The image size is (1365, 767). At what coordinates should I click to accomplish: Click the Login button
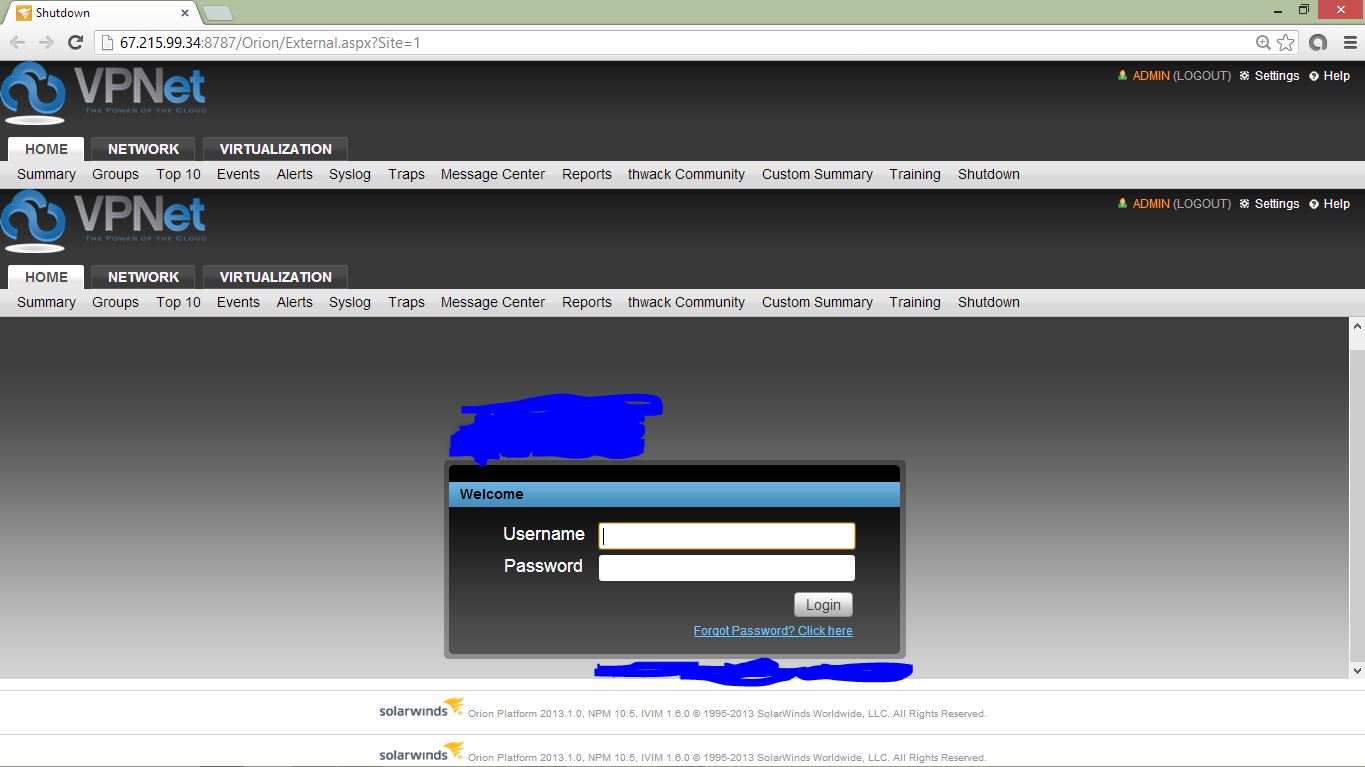point(822,604)
